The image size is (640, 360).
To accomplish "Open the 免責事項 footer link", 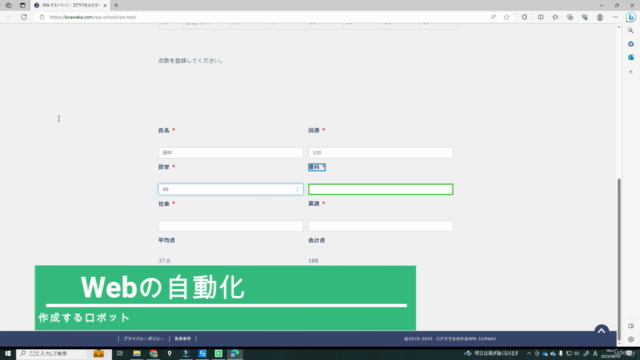I will [182, 339].
